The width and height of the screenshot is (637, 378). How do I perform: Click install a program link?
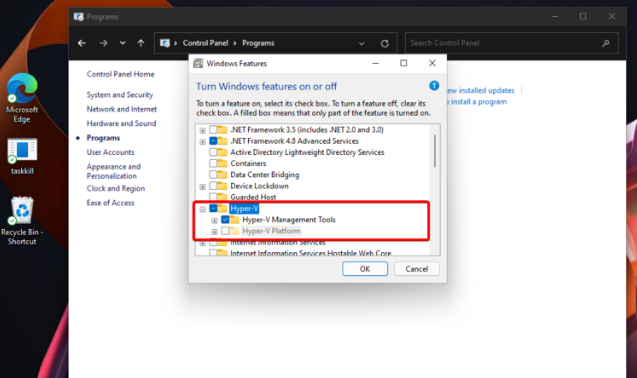(477, 102)
